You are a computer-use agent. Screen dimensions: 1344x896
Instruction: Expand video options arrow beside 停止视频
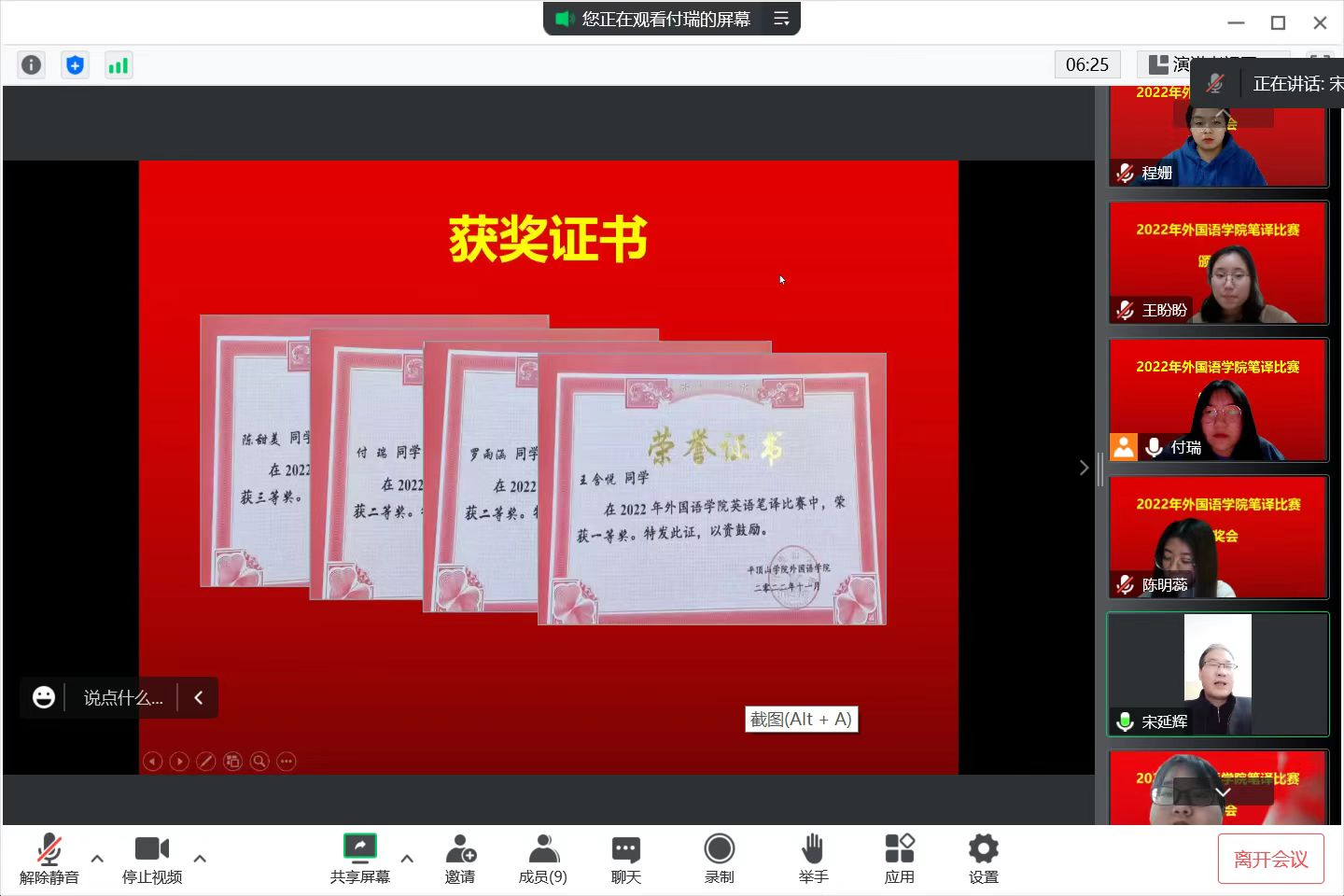pos(200,858)
